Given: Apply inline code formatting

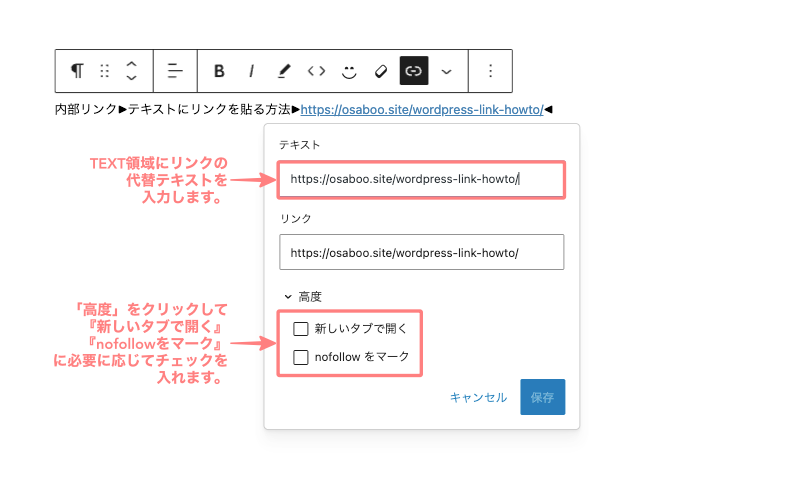Looking at the screenshot, I should coord(316,71).
